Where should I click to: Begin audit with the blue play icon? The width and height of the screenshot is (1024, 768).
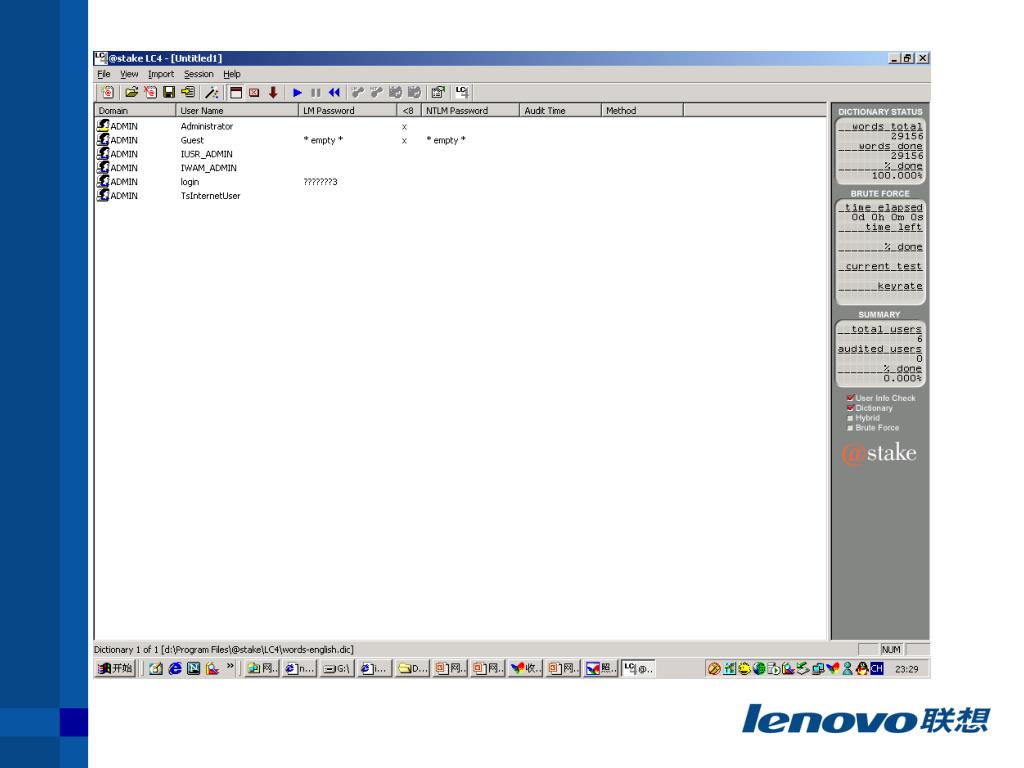[297, 93]
